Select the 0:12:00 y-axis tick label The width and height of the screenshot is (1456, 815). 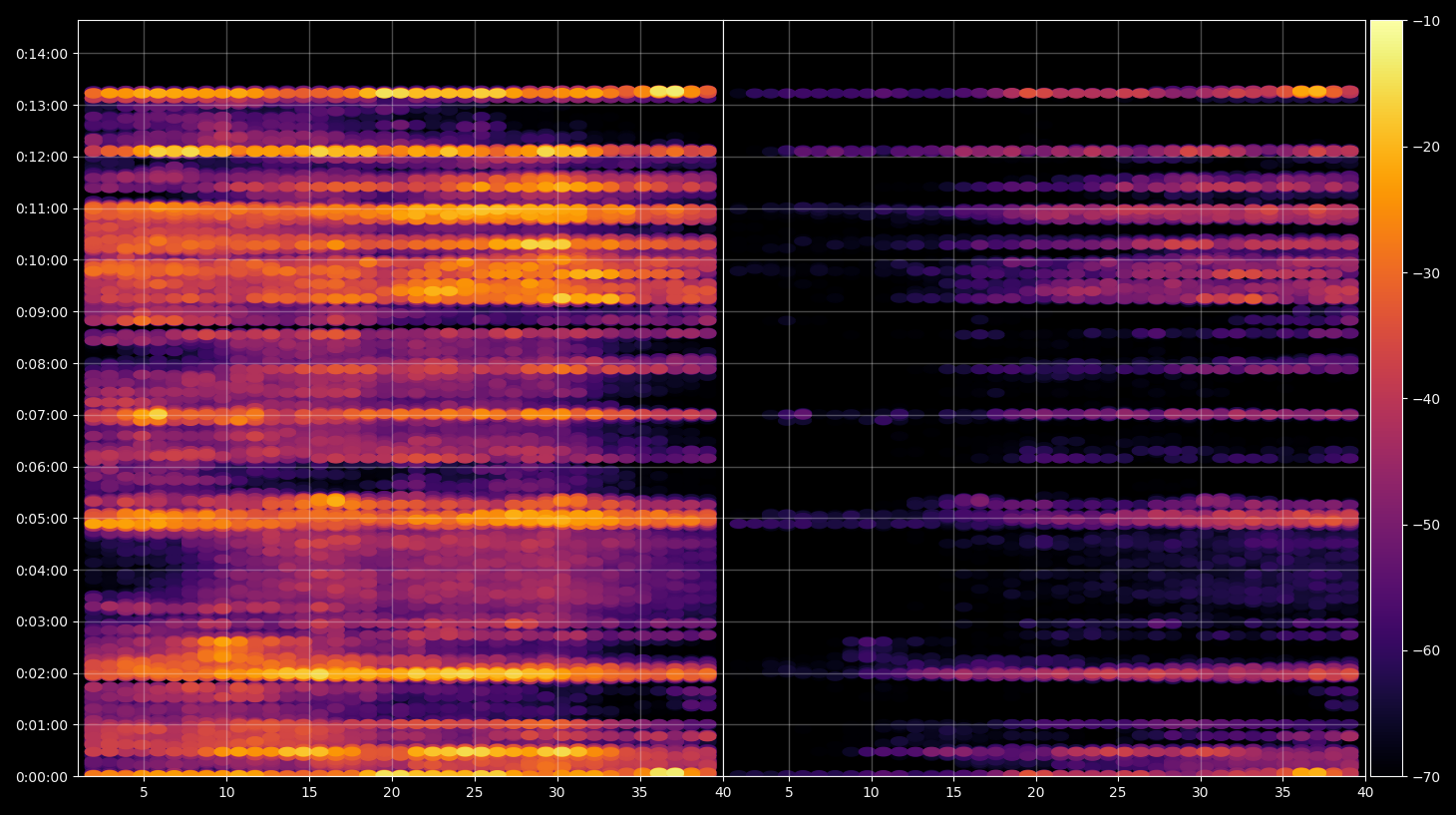point(42,158)
